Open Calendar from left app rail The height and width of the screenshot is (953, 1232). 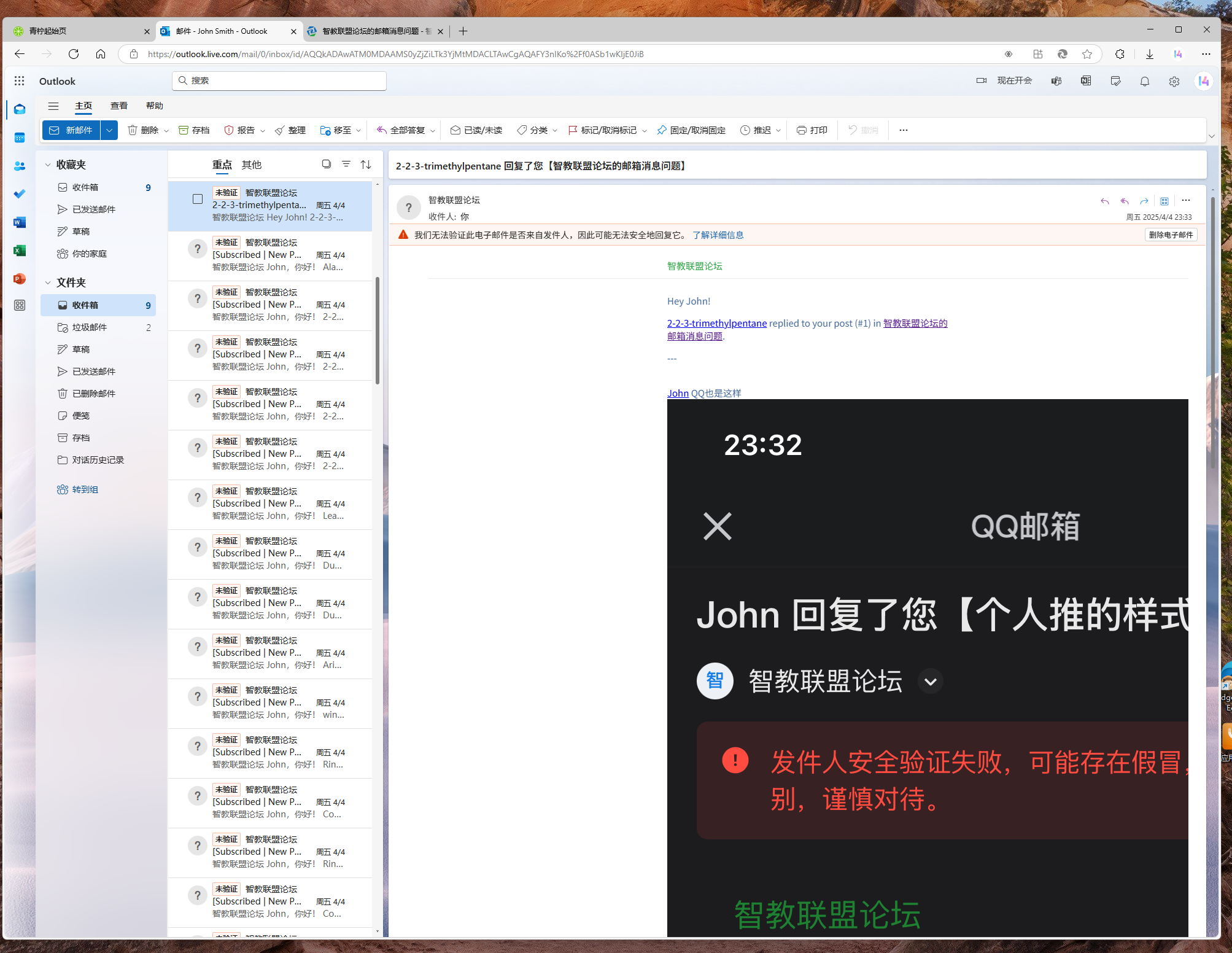point(20,138)
